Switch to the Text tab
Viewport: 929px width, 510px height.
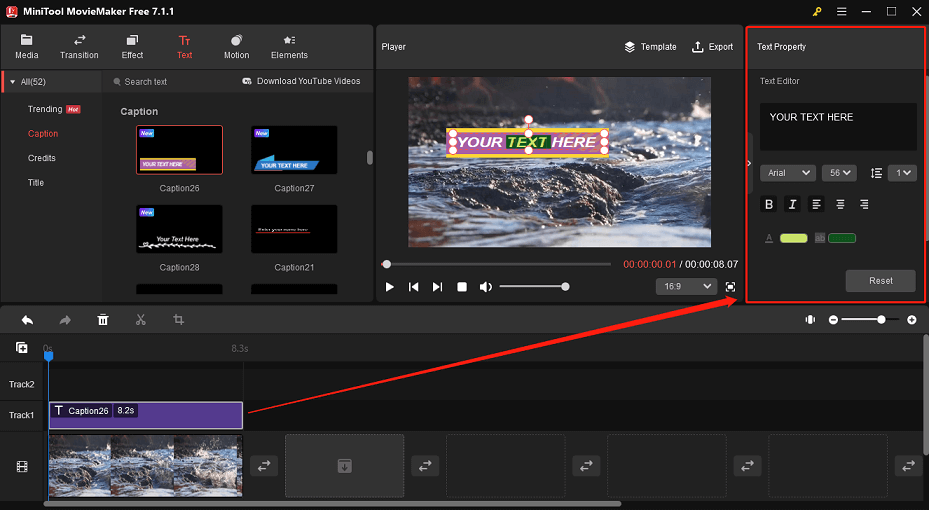pos(184,47)
